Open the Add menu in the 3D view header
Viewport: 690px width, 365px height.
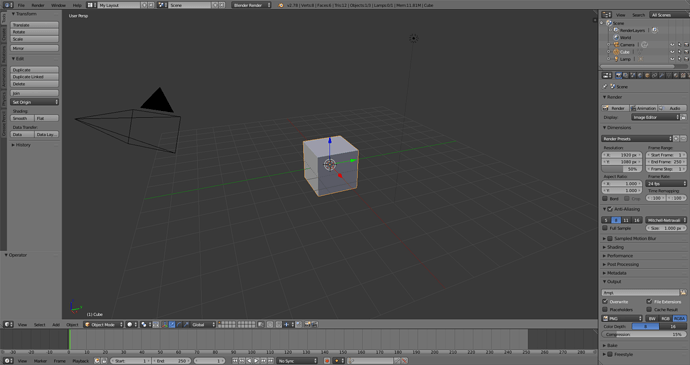tap(56, 324)
